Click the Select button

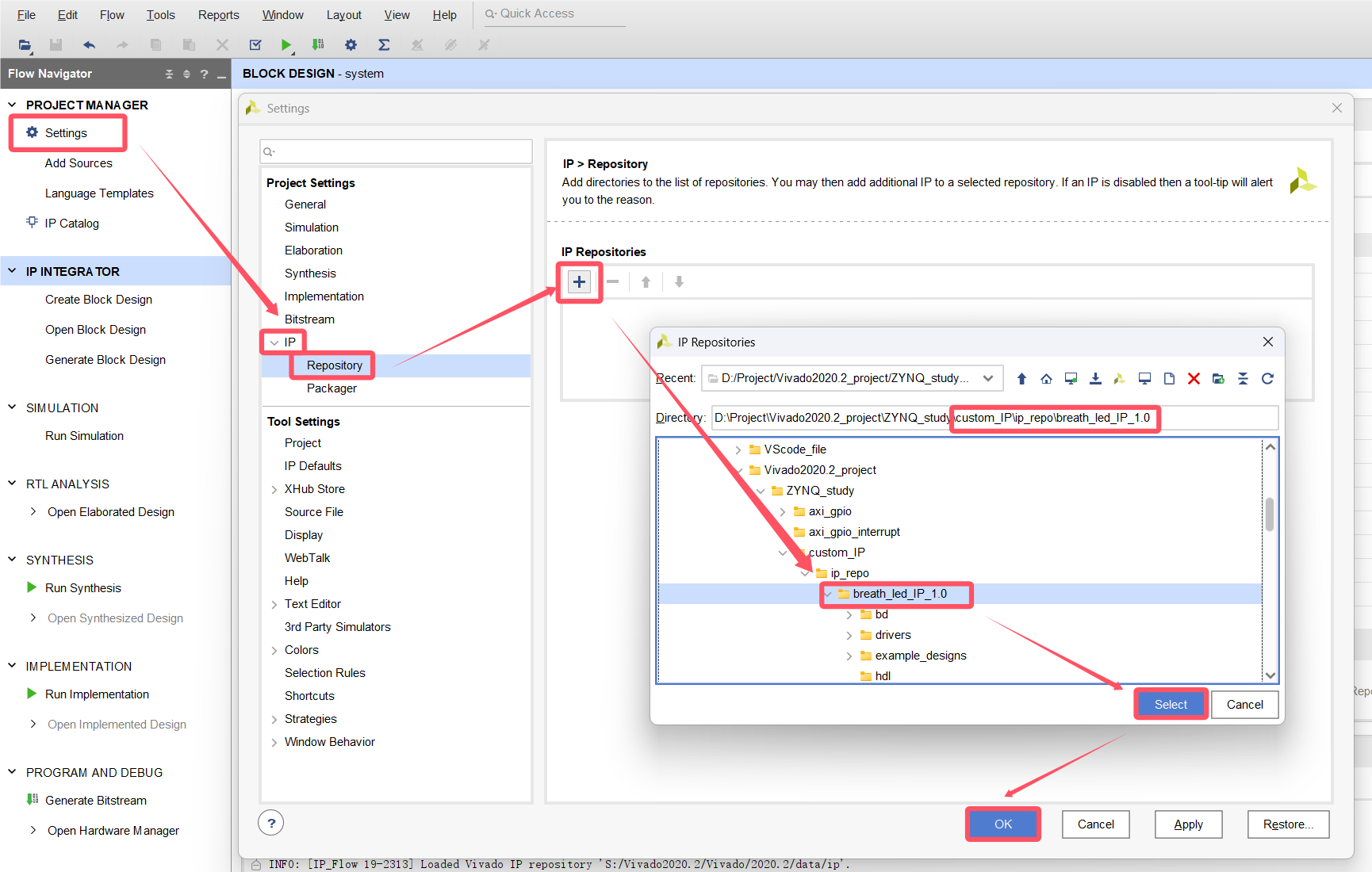1171,704
